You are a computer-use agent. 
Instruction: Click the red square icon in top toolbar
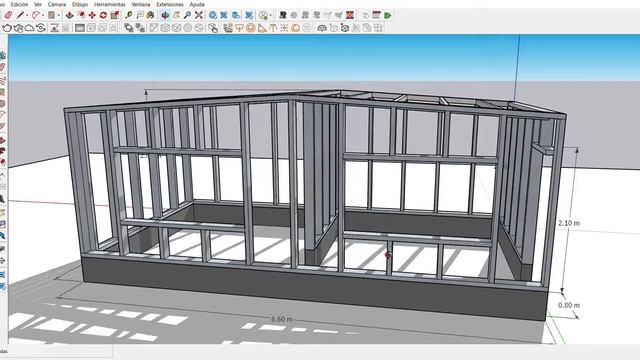(x=350, y=16)
